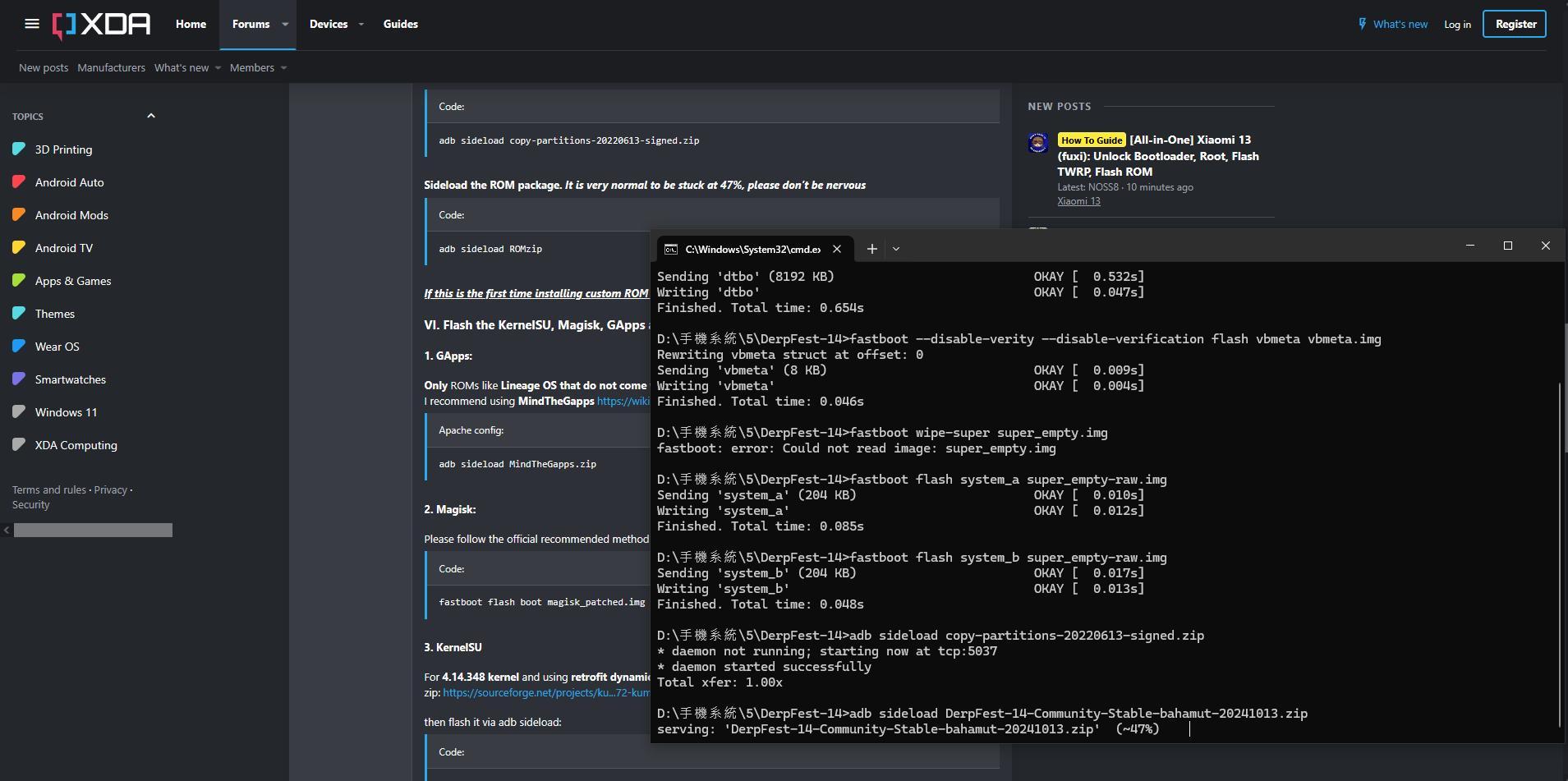
Task: Click the Android Mods topic icon
Action: click(x=19, y=215)
